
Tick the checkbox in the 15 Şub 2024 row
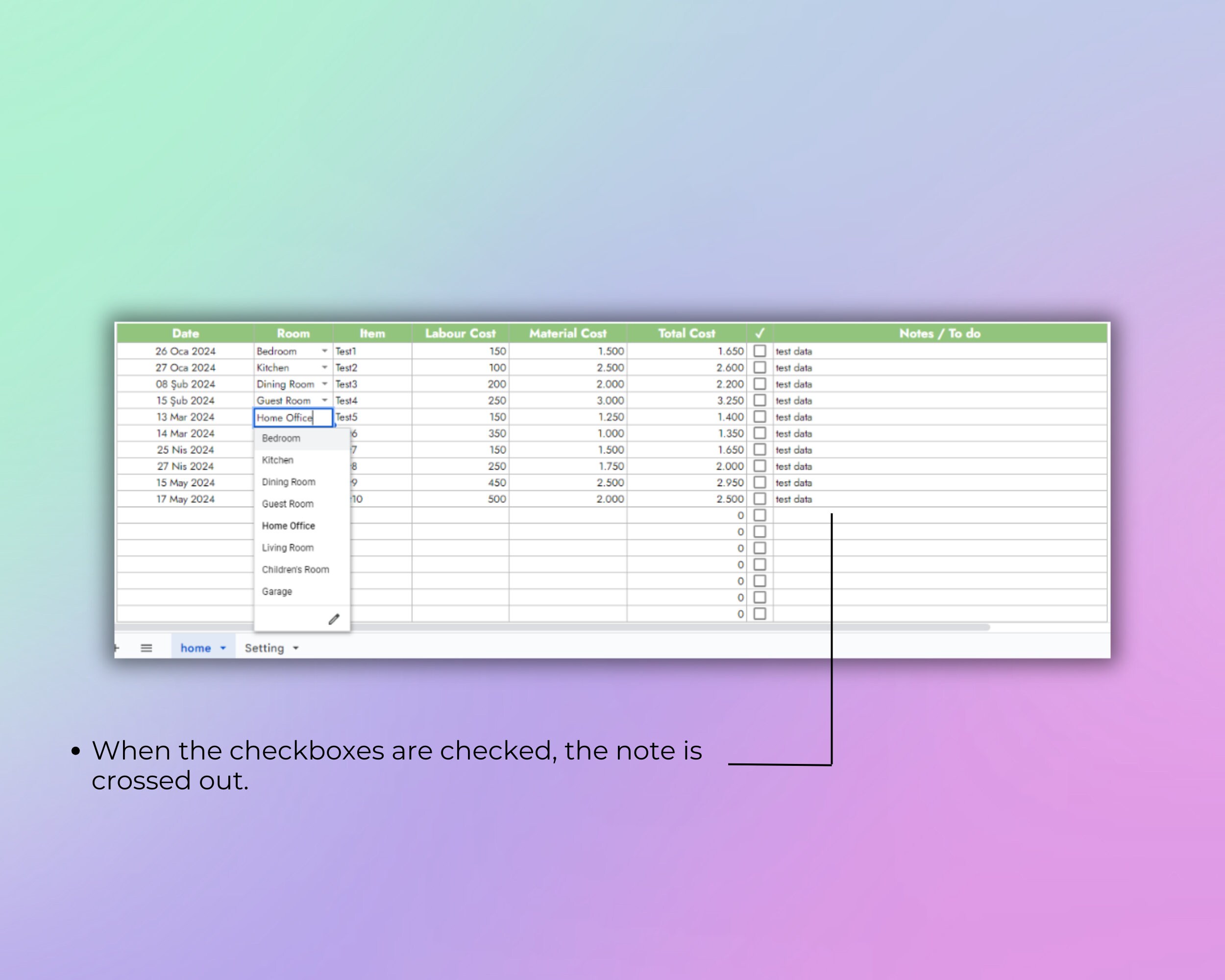coord(759,400)
